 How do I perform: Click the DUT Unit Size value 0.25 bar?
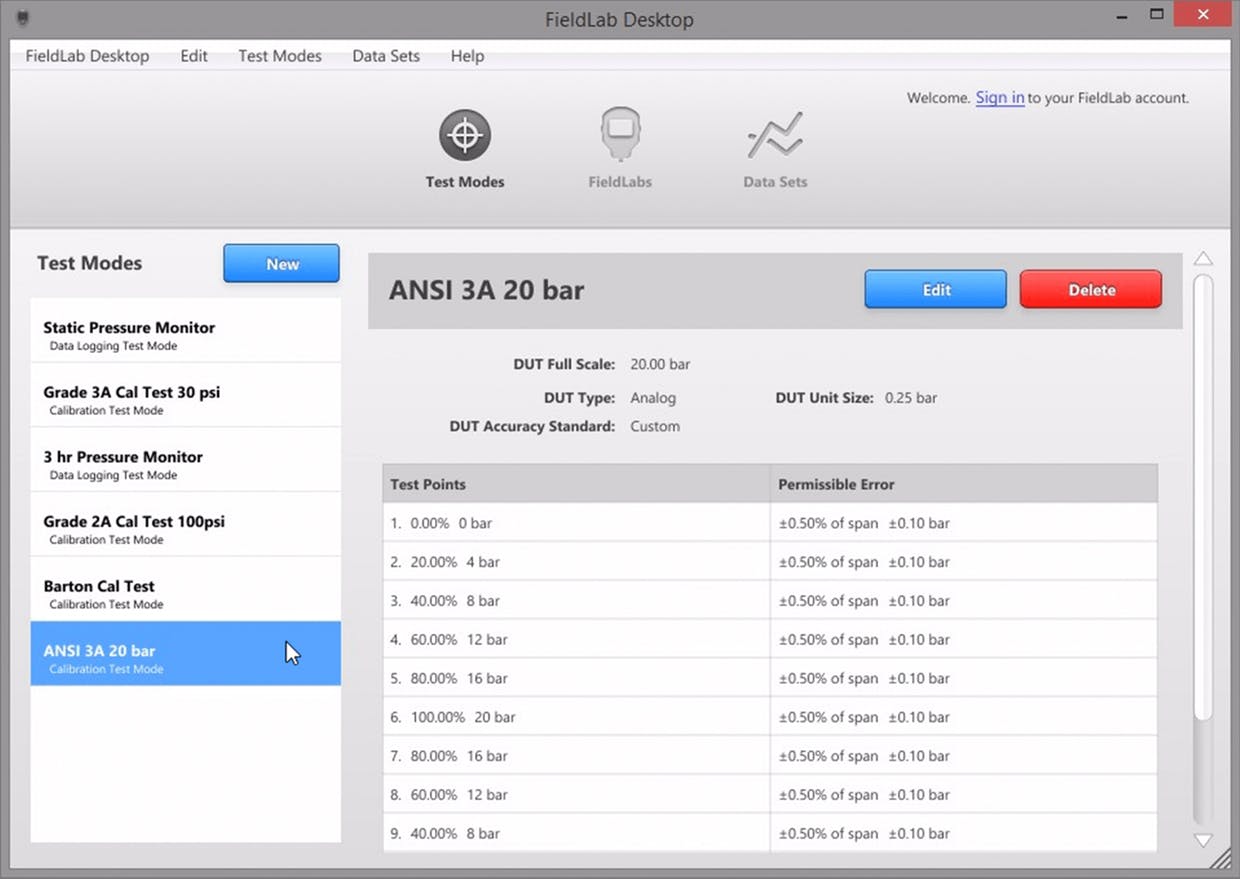911,398
